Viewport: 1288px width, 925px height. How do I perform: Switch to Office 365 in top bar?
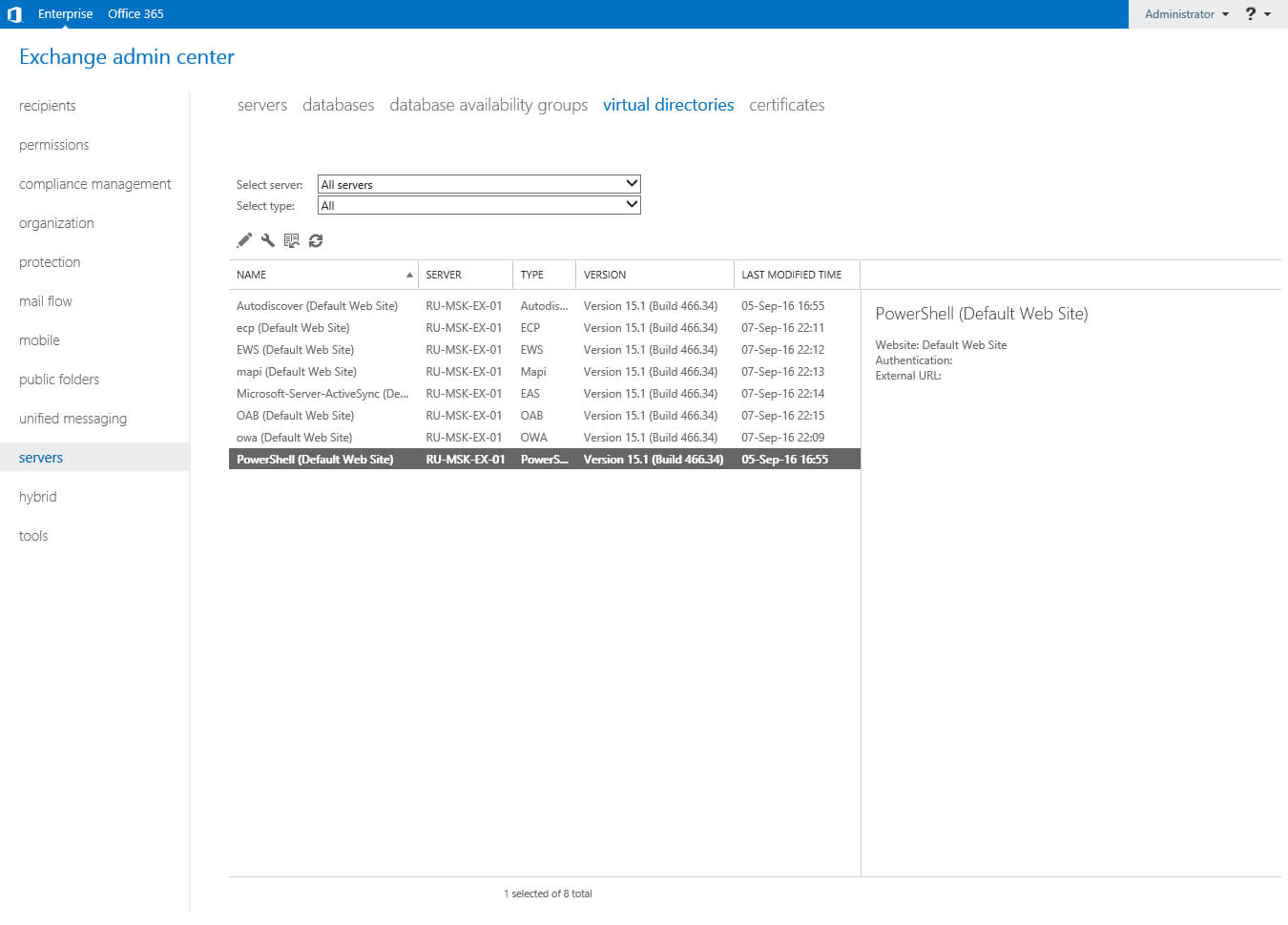click(x=135, y=14)
